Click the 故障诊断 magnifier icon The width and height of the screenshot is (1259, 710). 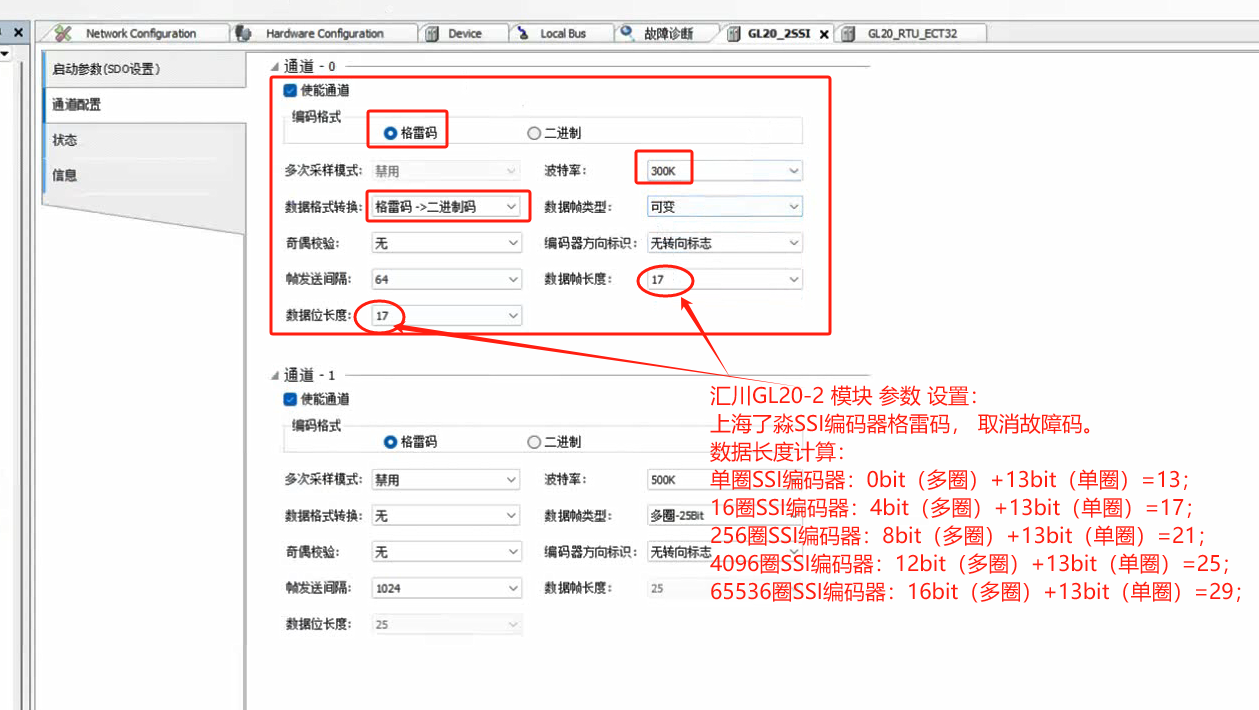pos(624,32)
